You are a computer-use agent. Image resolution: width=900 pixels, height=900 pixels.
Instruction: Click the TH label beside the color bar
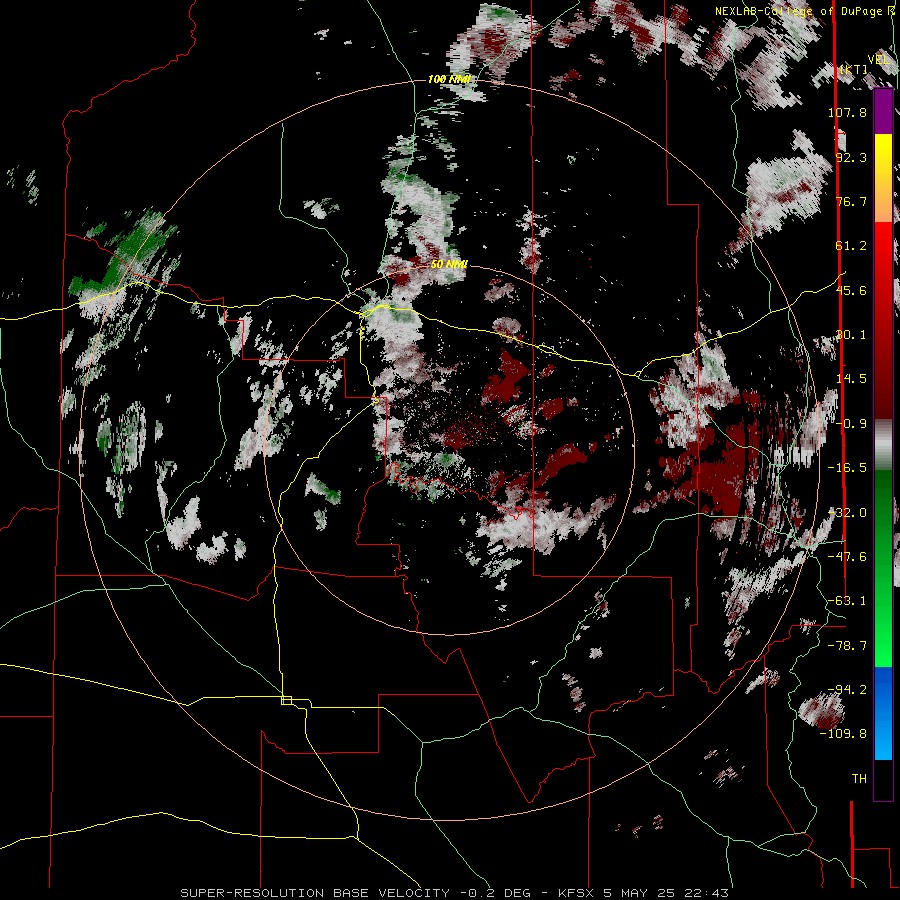coord(859,779)
